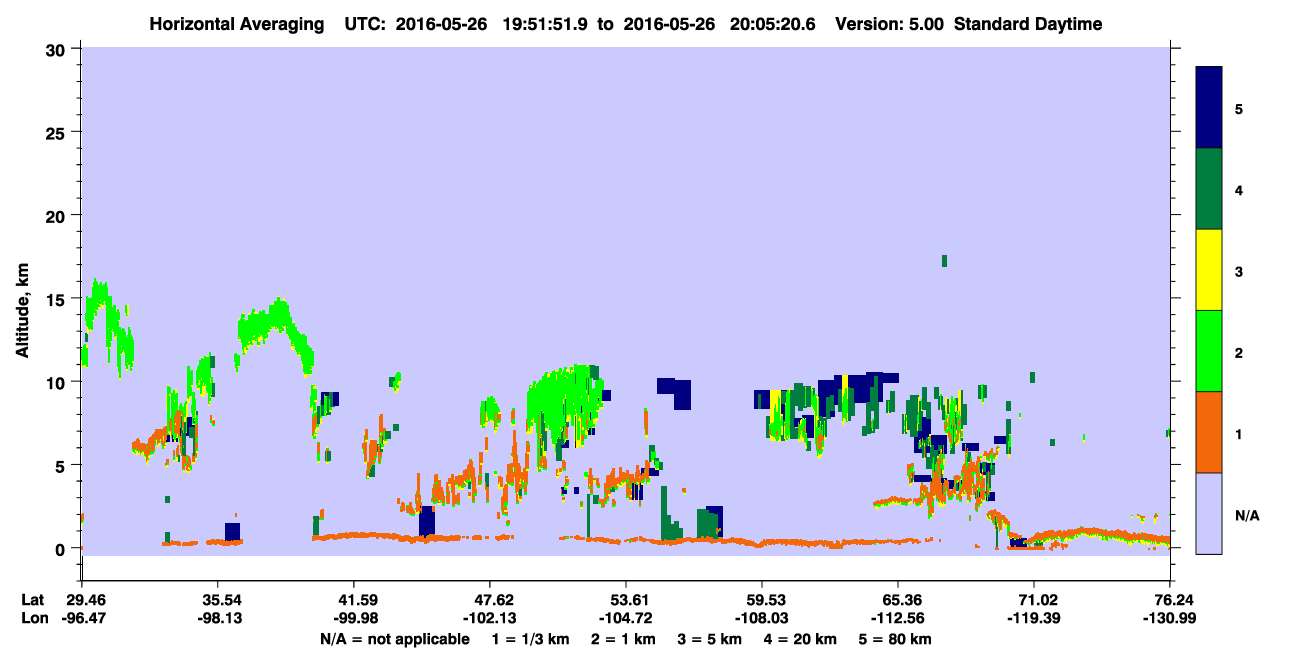
Task: Click the 'Altitude, km' axis label
Action: click(x=22, y=309)
